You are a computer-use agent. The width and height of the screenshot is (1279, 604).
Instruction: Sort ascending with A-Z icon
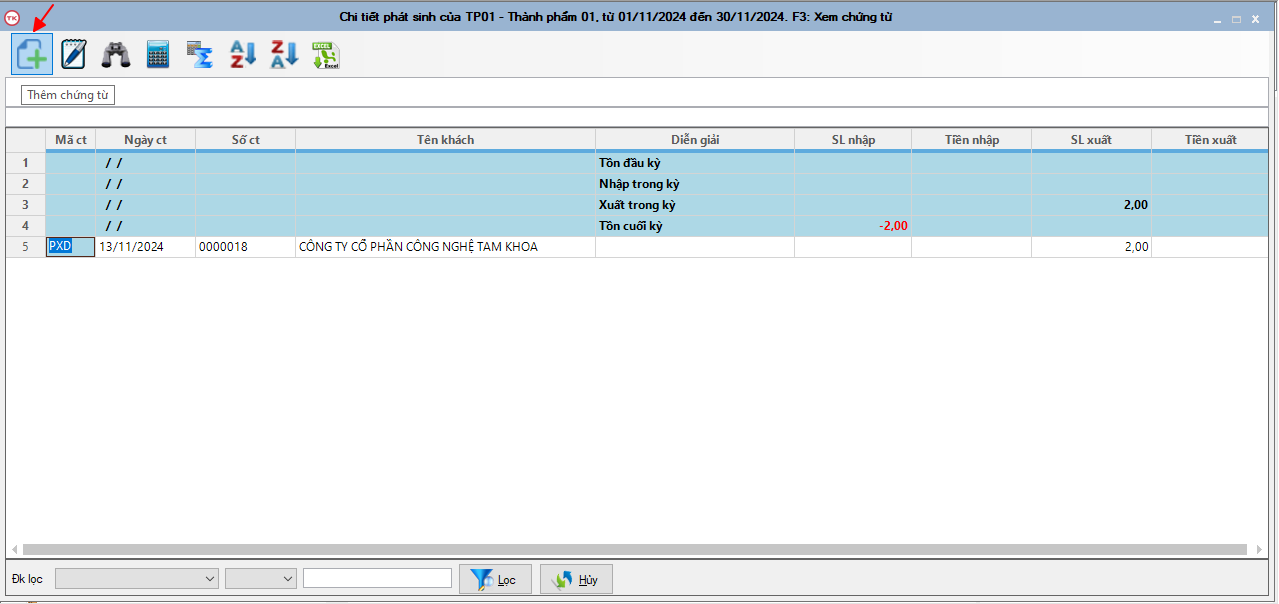coord(243,55)
